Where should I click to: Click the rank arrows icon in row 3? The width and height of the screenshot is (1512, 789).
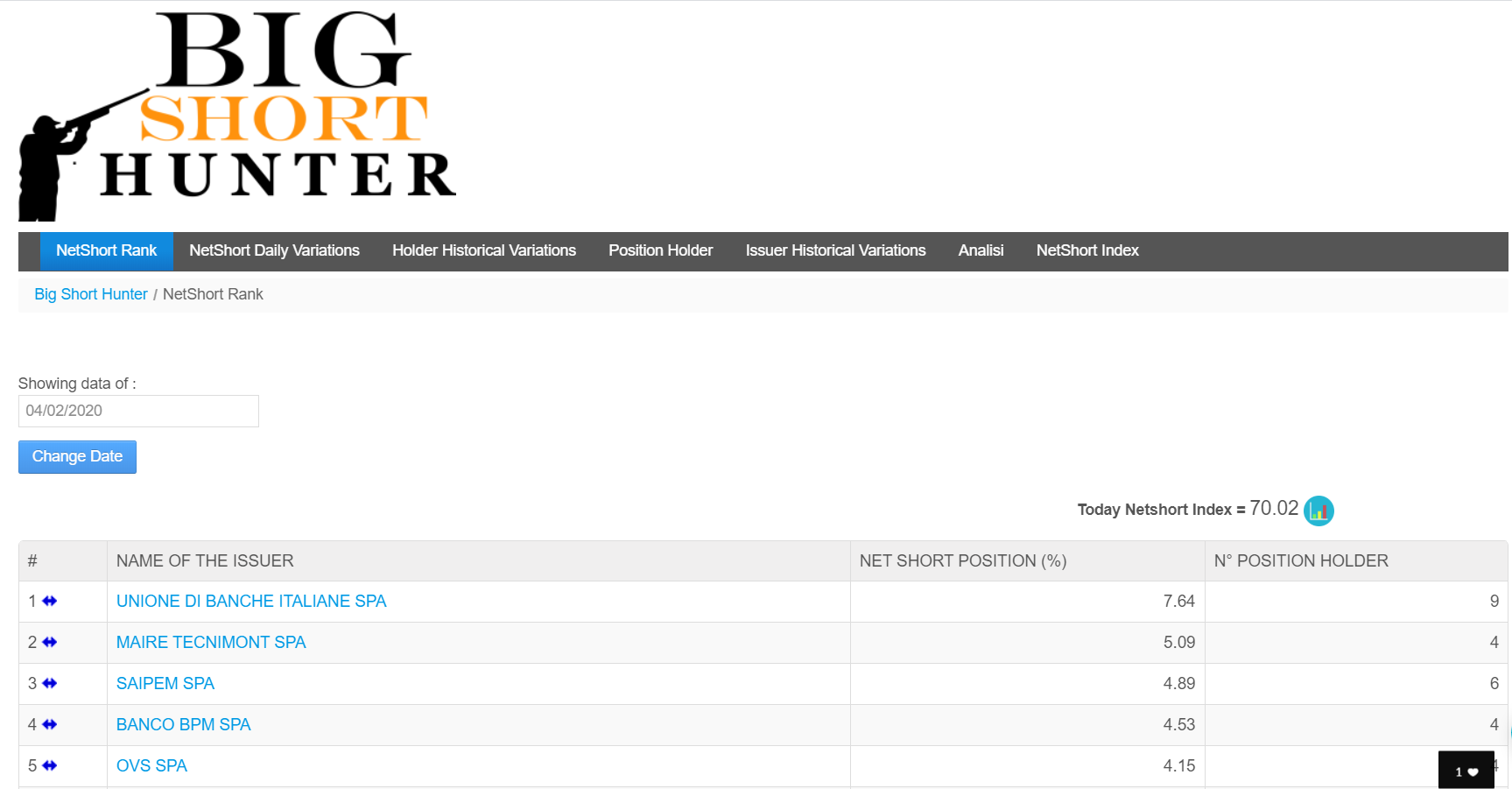pos(50,684)
